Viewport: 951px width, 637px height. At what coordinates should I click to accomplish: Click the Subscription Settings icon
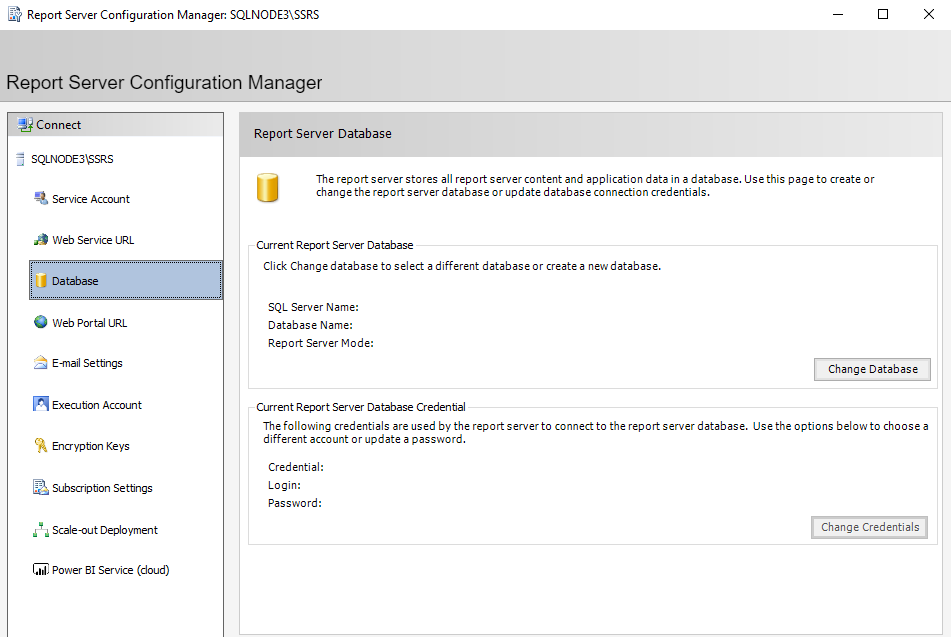pyautogui.click(x=41, y=488)
